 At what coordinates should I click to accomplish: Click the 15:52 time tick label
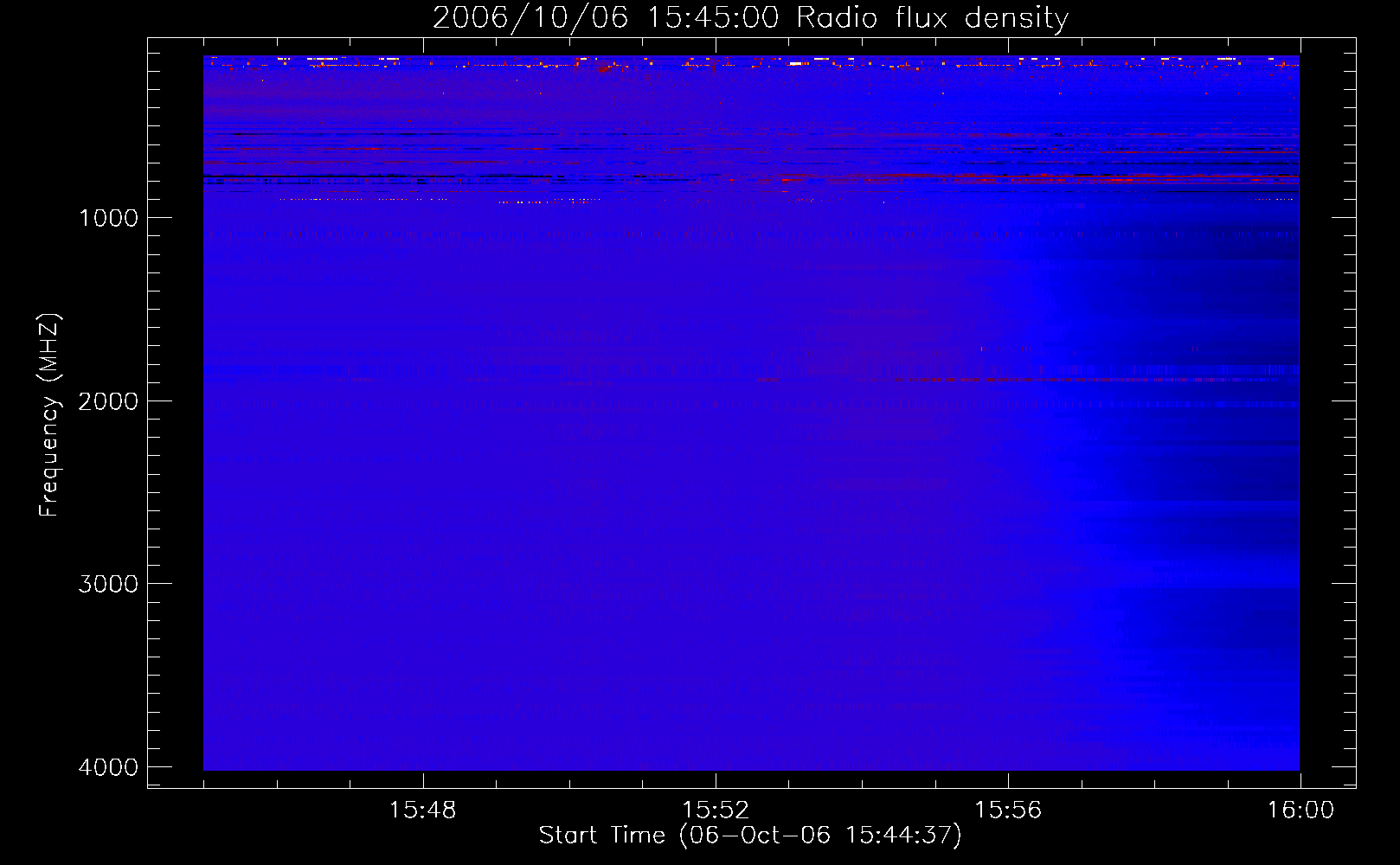[x=715, y=811]
